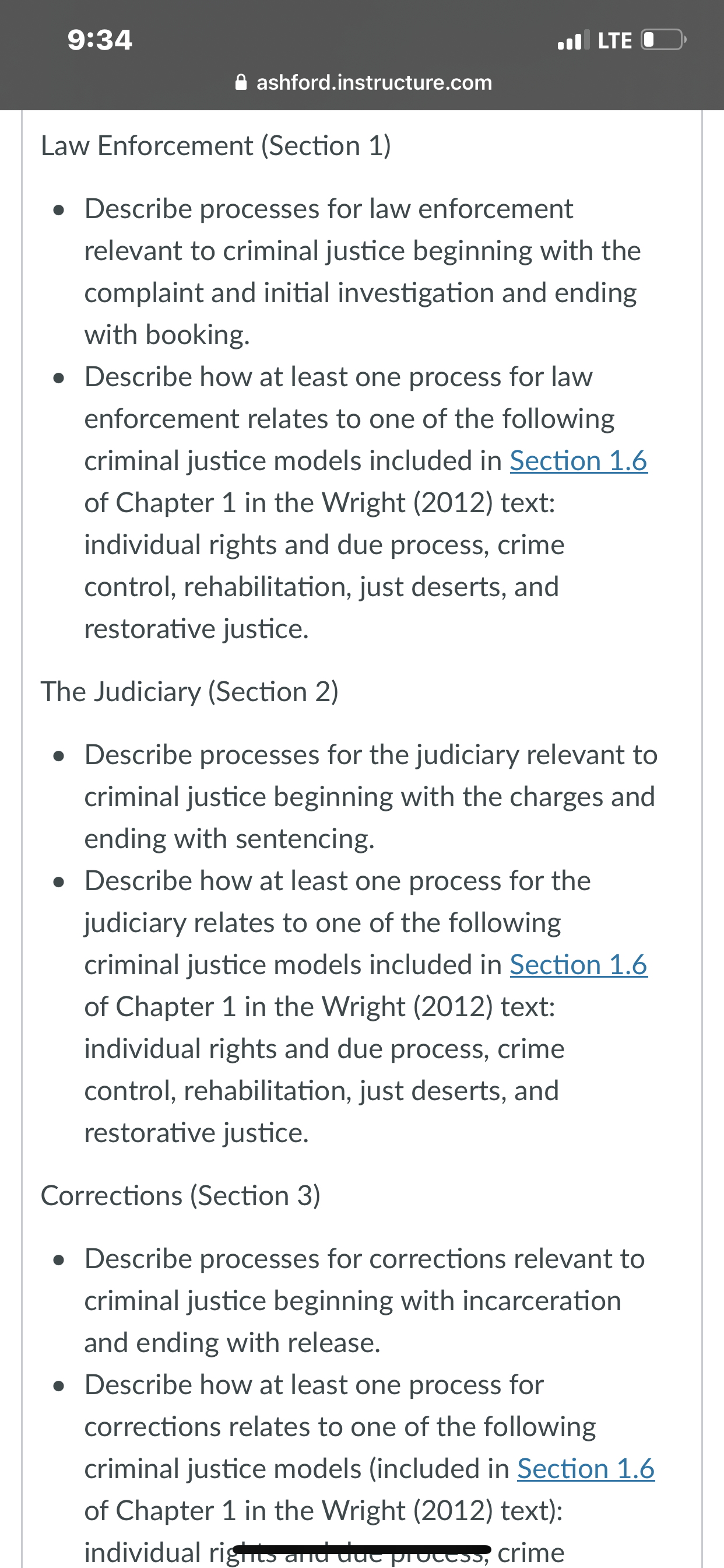Tap the 9:34 clock in status bar
Screen dimensions: 724x1568
click(x=100, y=40)
